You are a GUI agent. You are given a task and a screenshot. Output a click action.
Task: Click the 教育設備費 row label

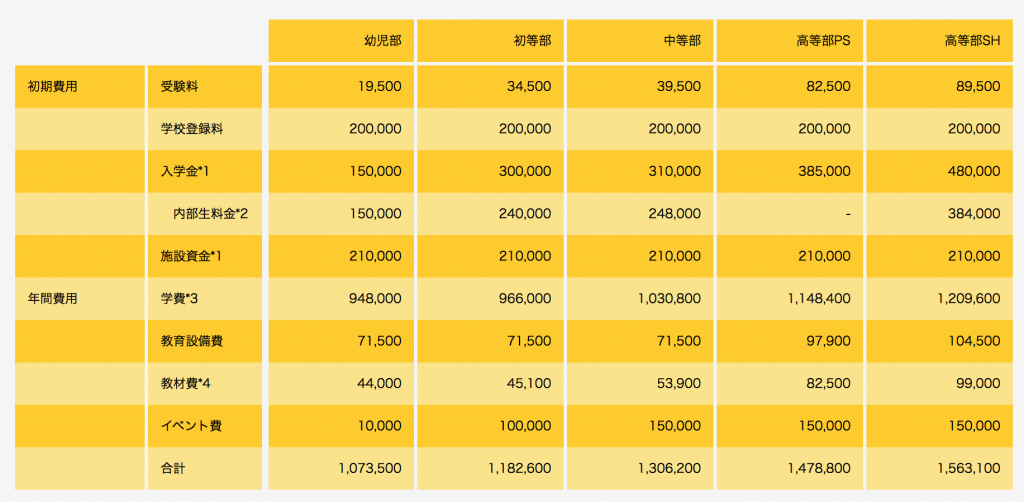[192, 341]
